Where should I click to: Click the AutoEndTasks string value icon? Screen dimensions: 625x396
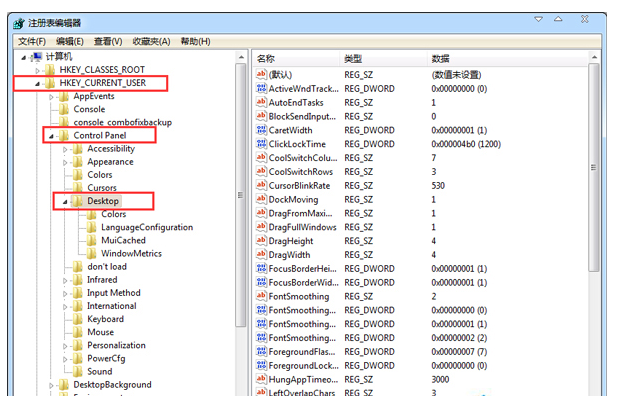[261, 102]
